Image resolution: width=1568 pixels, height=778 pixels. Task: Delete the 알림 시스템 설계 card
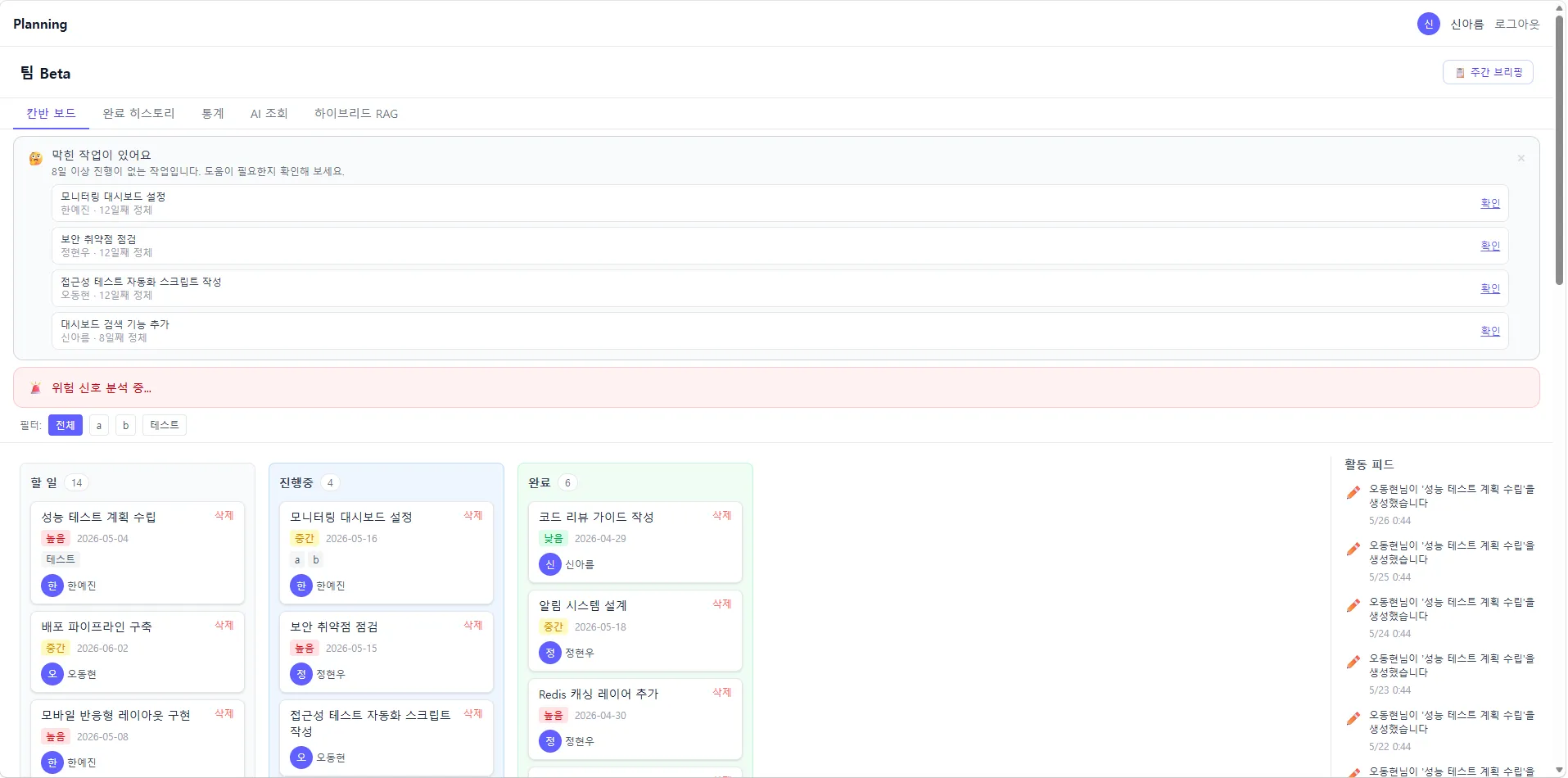(x=722, y=604)
